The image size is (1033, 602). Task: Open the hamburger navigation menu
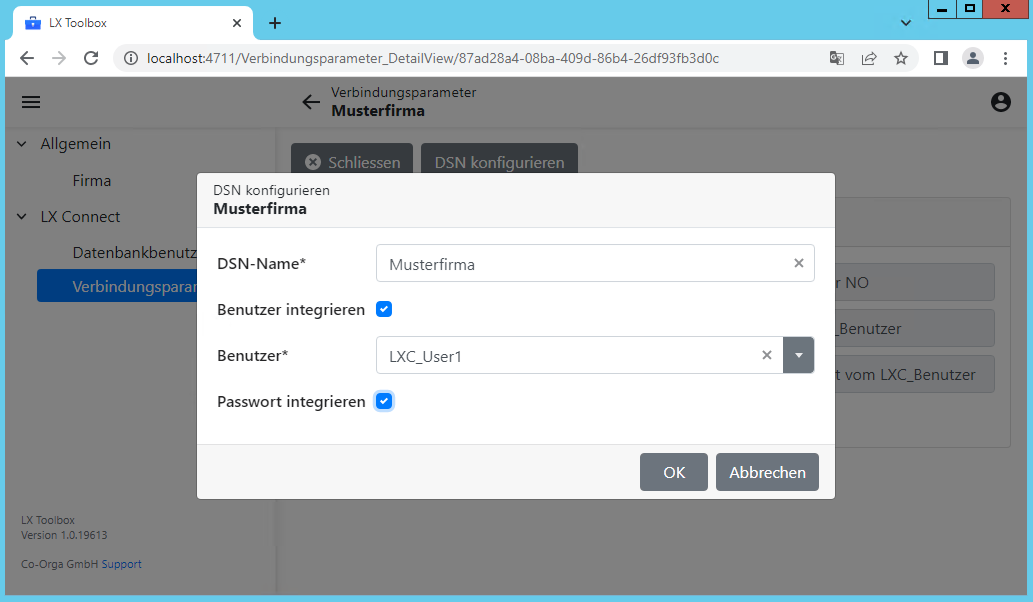pos(31,102)
